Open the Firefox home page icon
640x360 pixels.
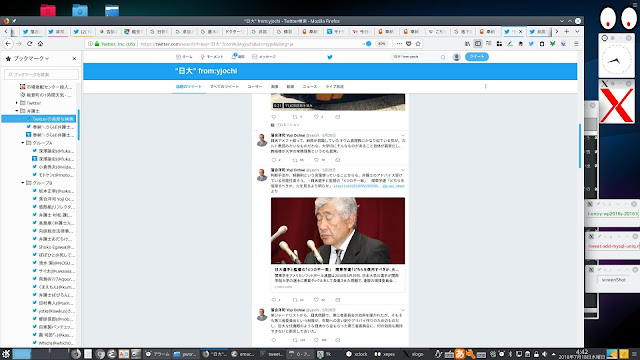40,44
